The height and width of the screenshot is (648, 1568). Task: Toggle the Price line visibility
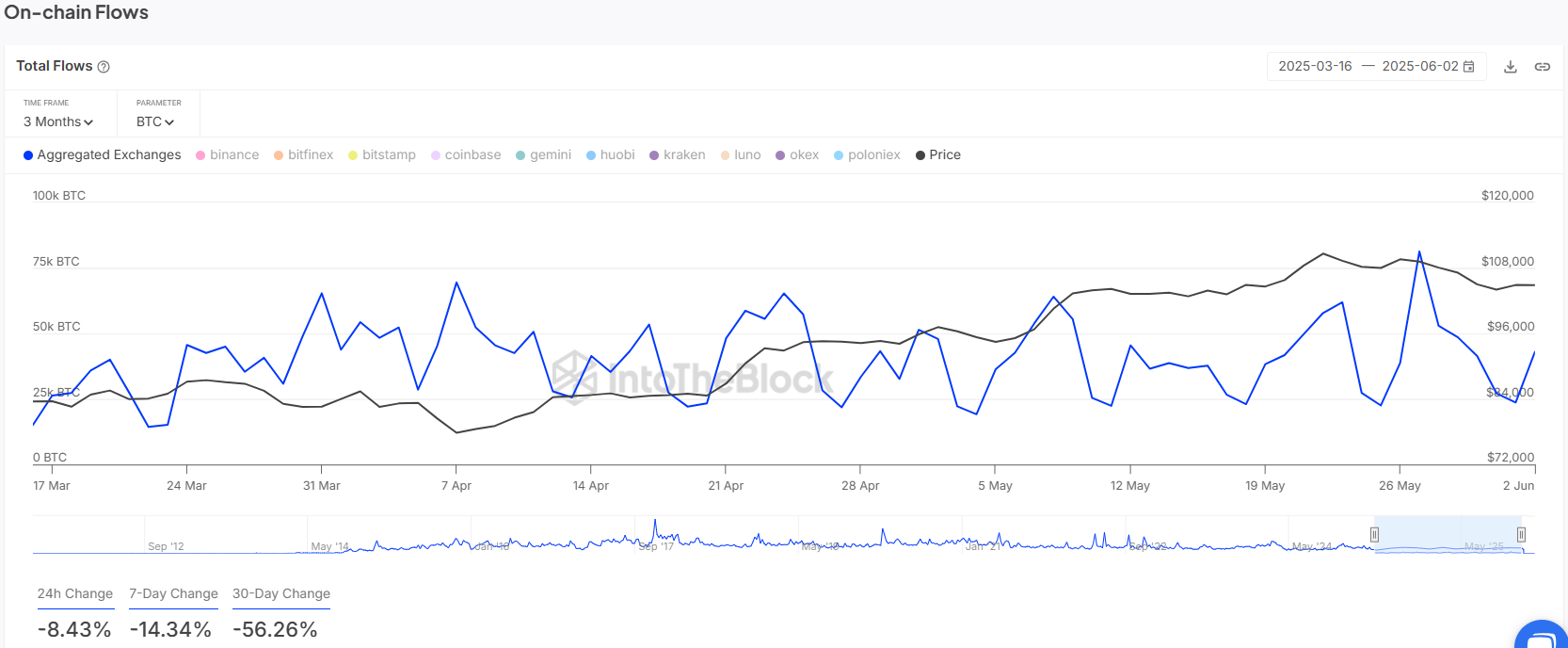(x=938, y=155)
